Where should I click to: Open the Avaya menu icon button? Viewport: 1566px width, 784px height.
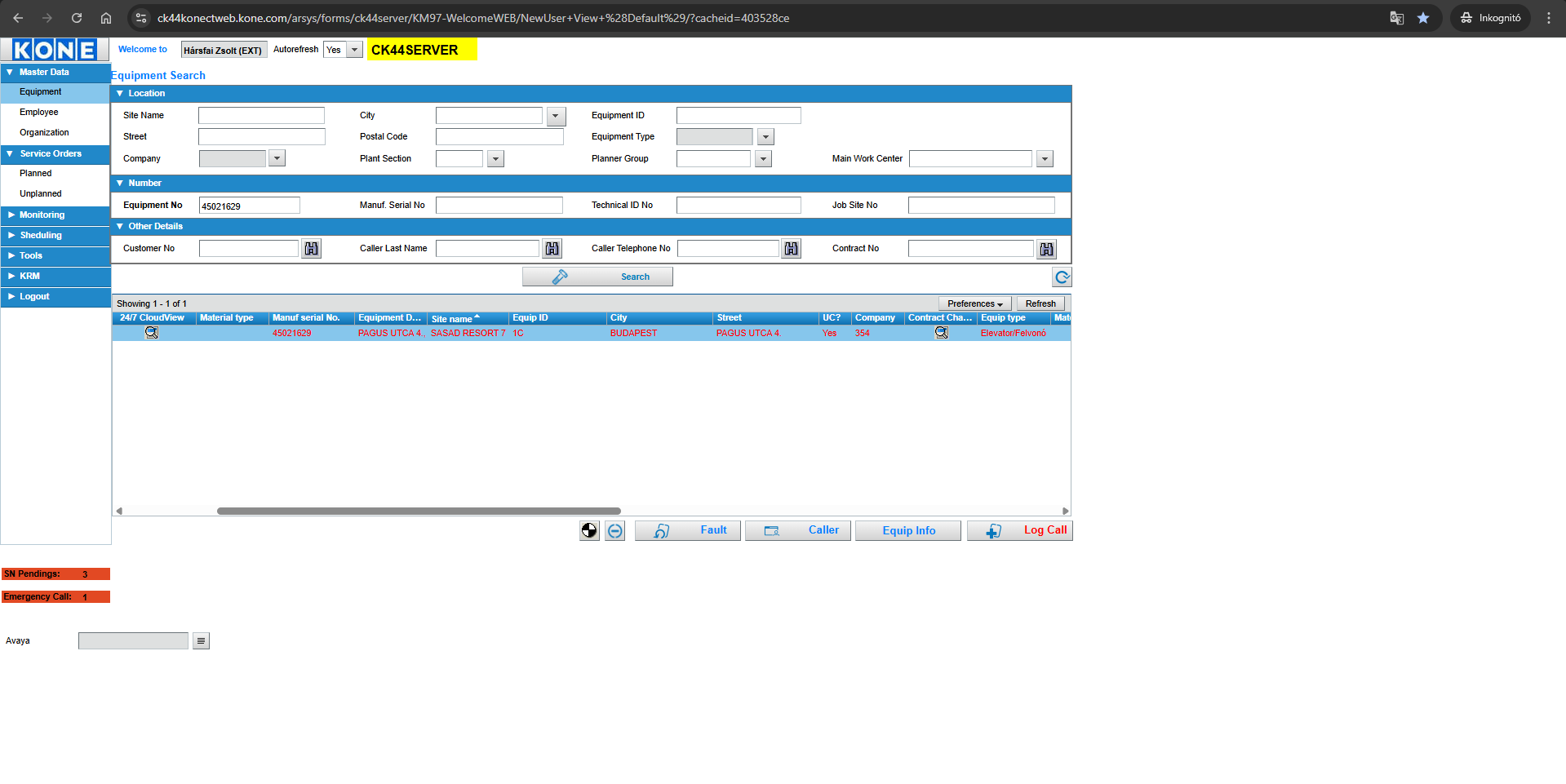201,641
